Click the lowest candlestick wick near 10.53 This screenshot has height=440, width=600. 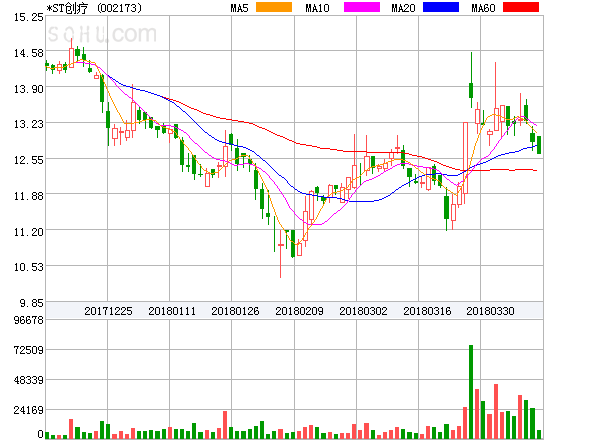pyautogui.click(x=281, y=253)
